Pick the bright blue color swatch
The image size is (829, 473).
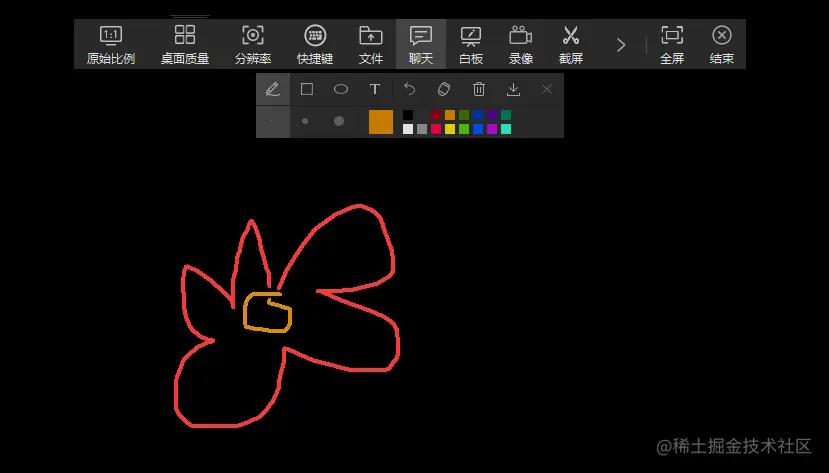[478, 129]
